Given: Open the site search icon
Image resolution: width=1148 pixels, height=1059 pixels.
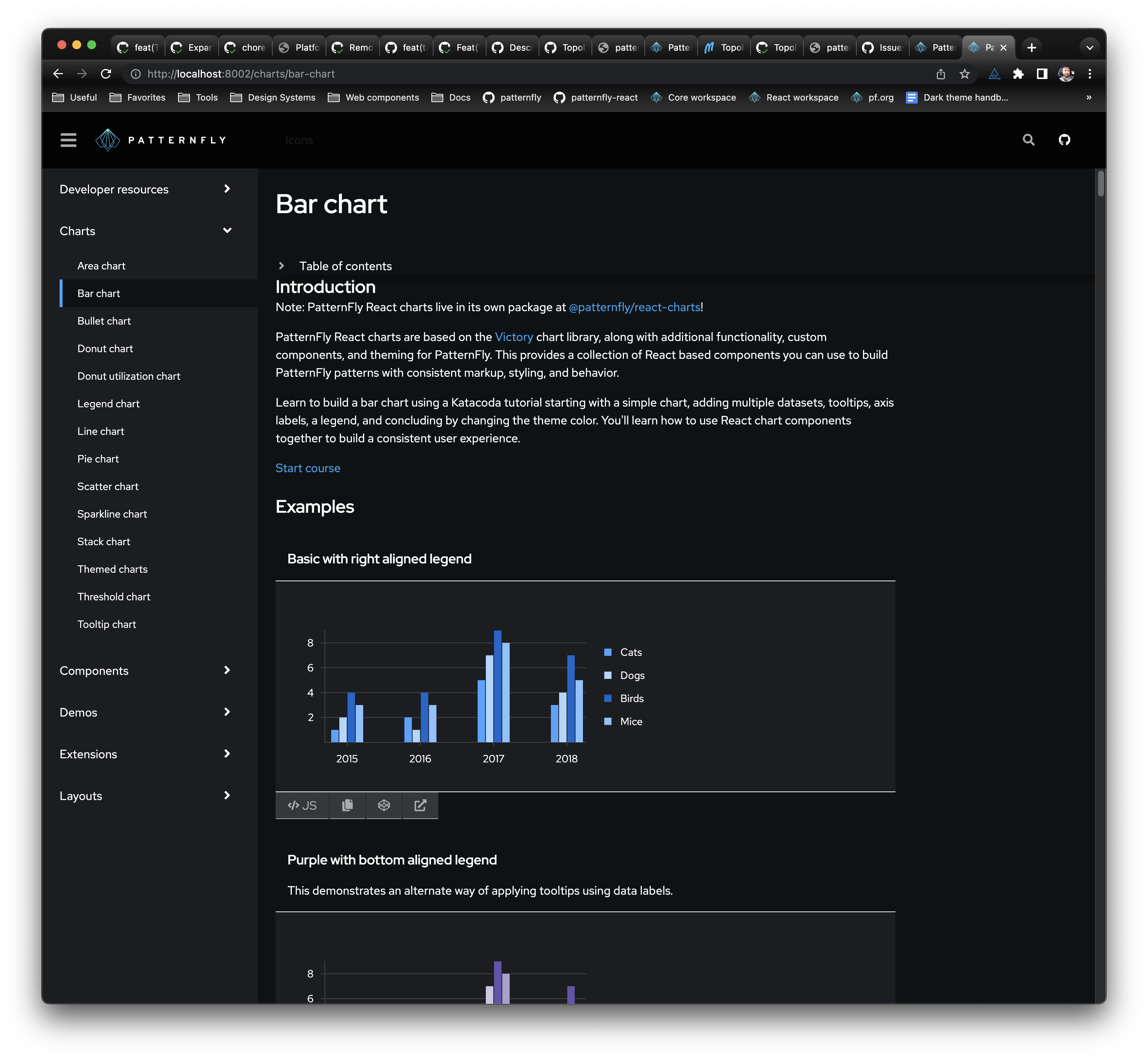Looking at the screenshot, I should point(1028,140).
